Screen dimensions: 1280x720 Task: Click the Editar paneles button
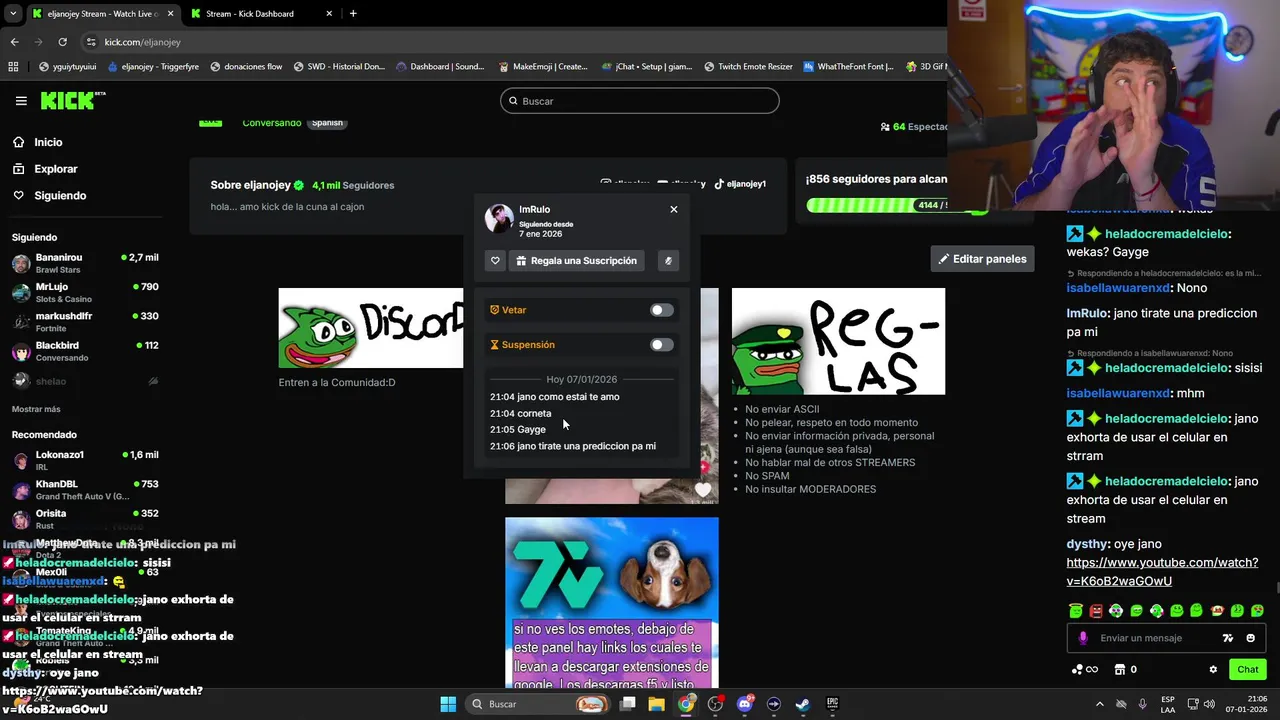click(982, 259)
